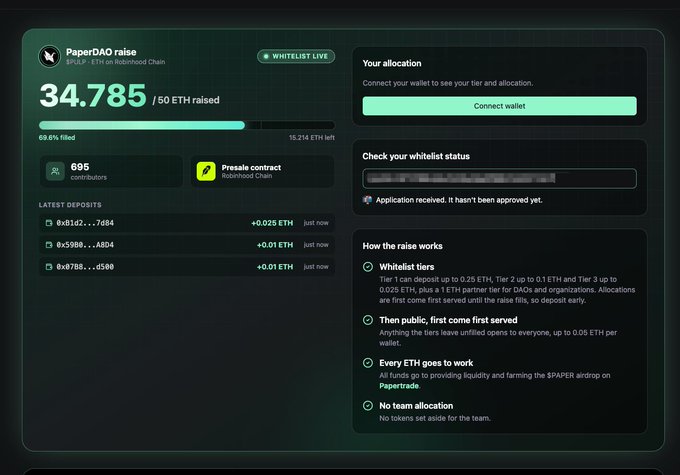Select the +0.01 ETH deposit from 0x07B8...d500

click(x=187, y=267)
